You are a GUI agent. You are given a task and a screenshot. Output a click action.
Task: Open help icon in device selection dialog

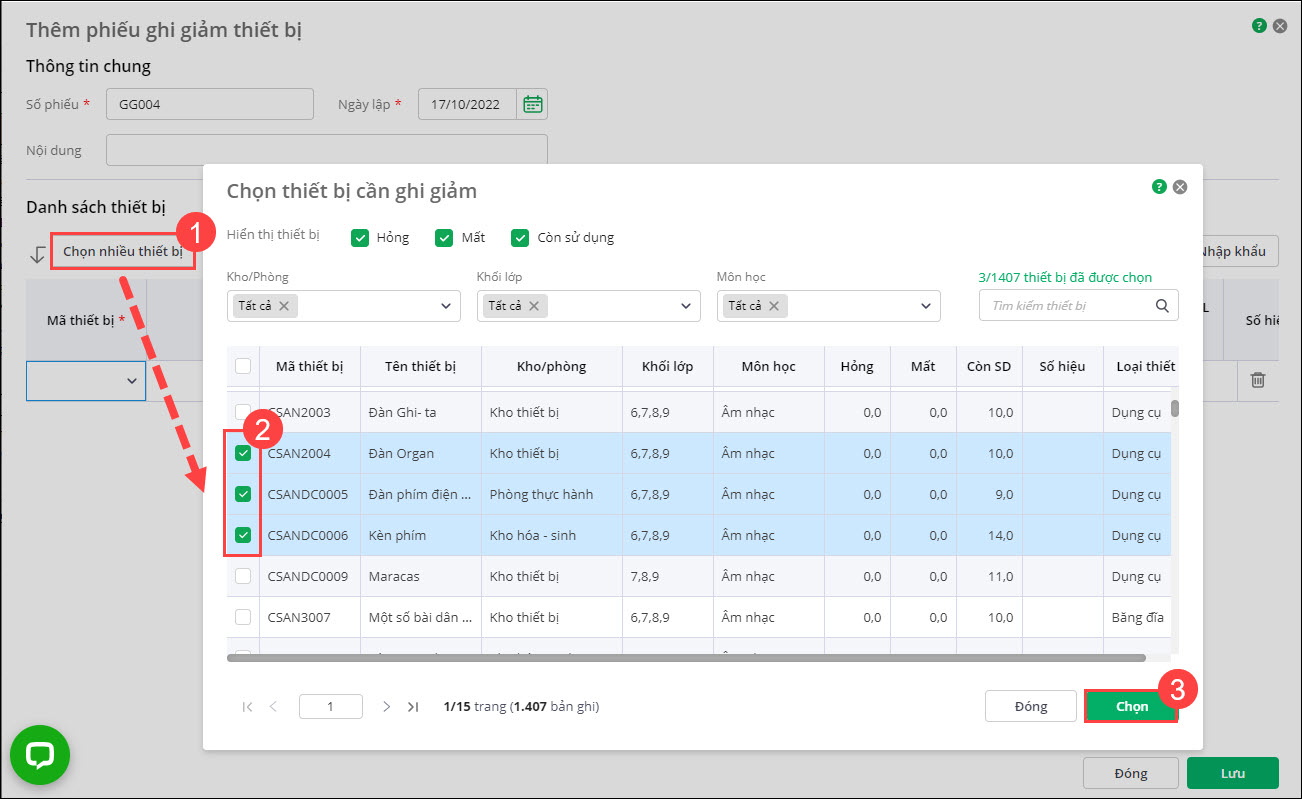1159,187
